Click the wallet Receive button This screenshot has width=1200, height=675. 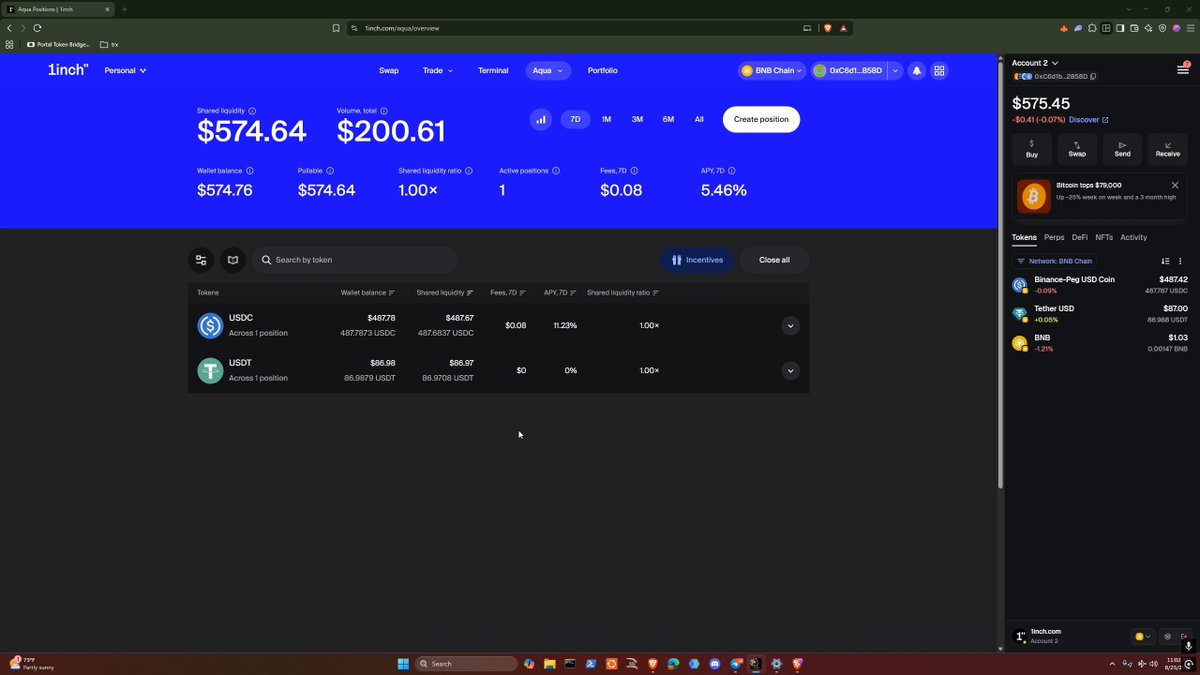click(x=1167, y=149)
